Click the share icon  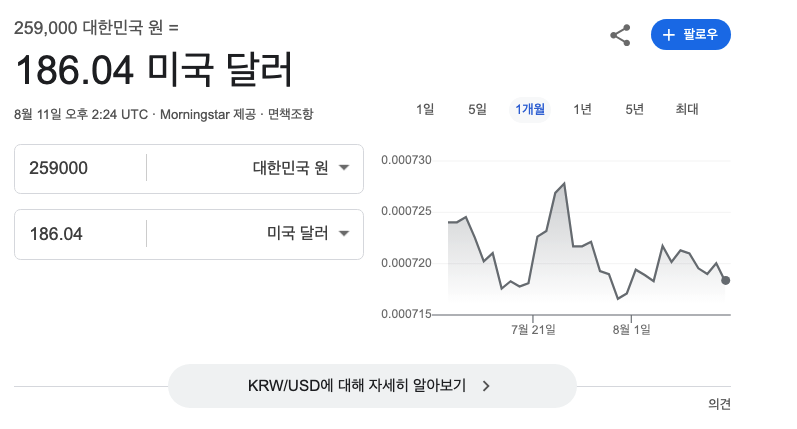(x=620, y=35)
